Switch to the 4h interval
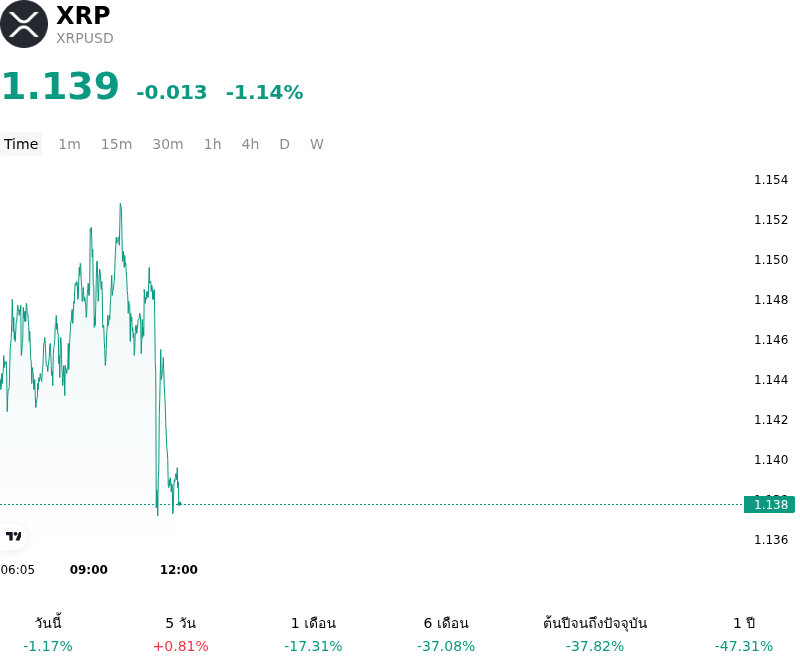The height and width of the screenshot is (666, 800). point(250,144)
